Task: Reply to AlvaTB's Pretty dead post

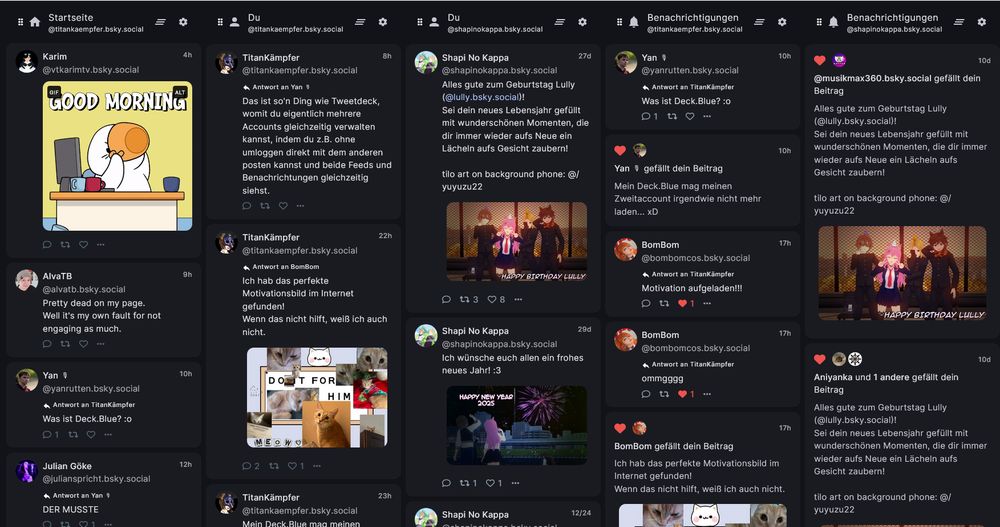Action: (x=47, y=344)
